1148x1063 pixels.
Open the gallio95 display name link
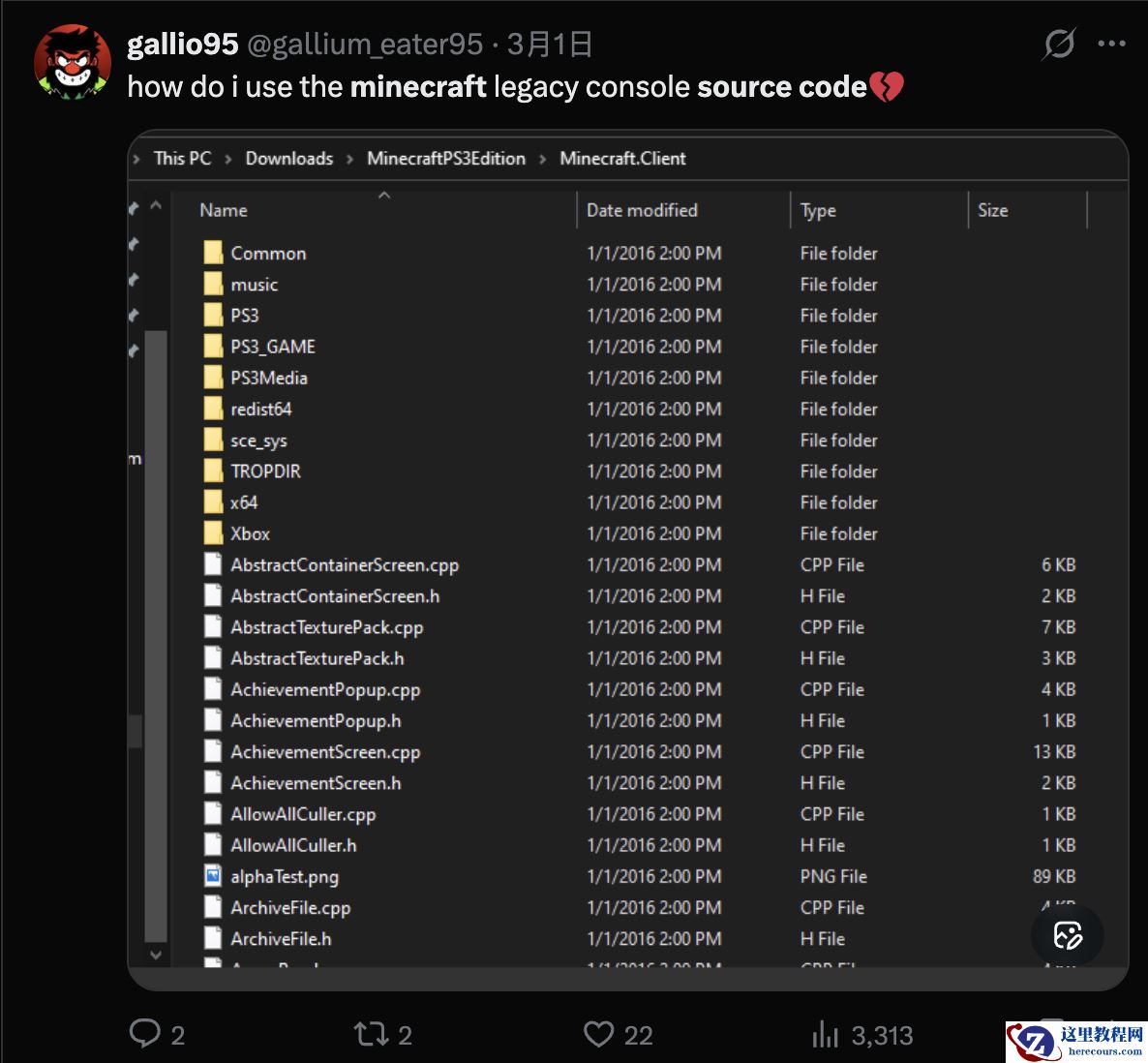click(x=182, y=44)
